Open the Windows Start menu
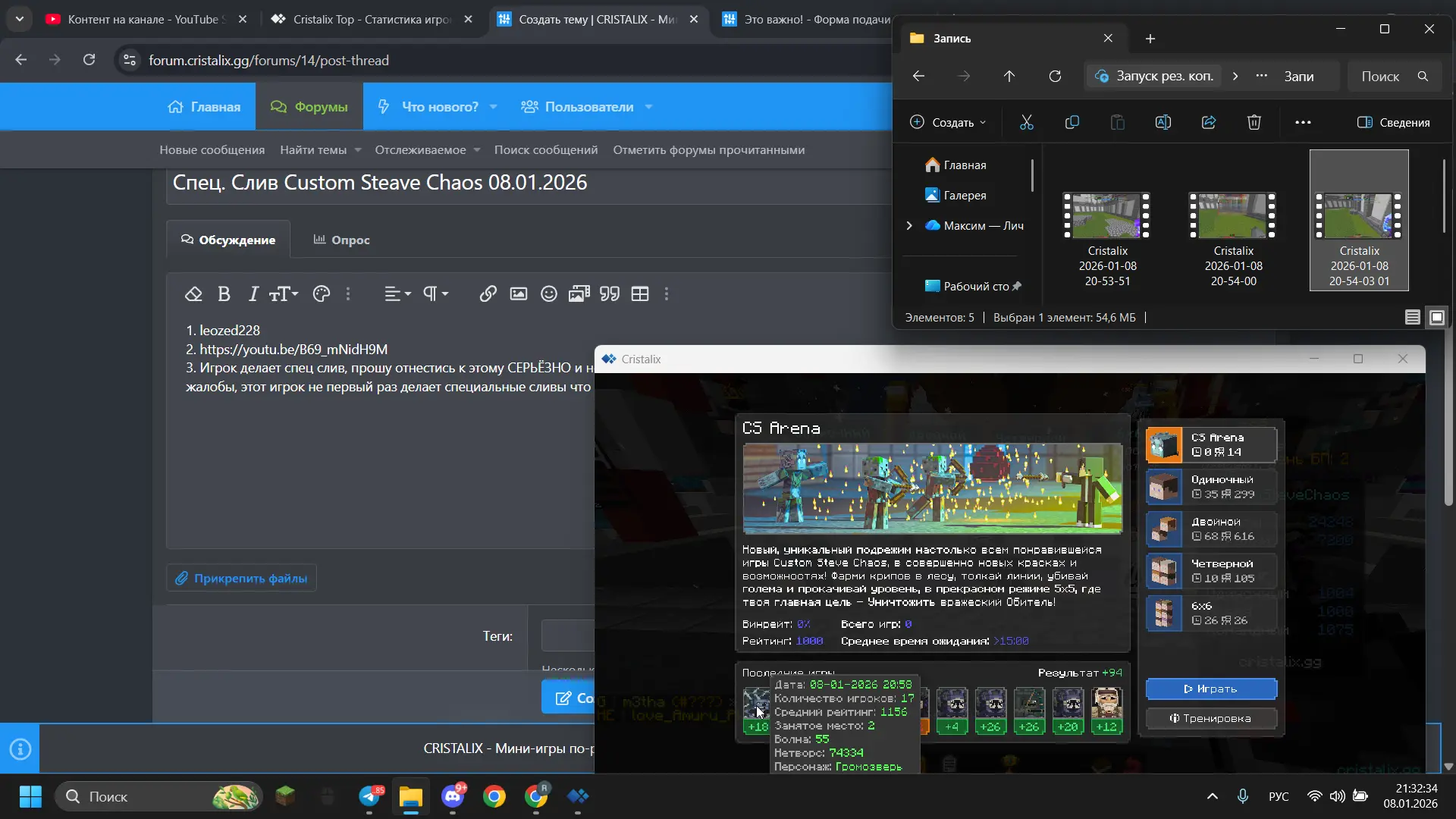The height and width of the screenshot is (819, 1456). (30, 796)
